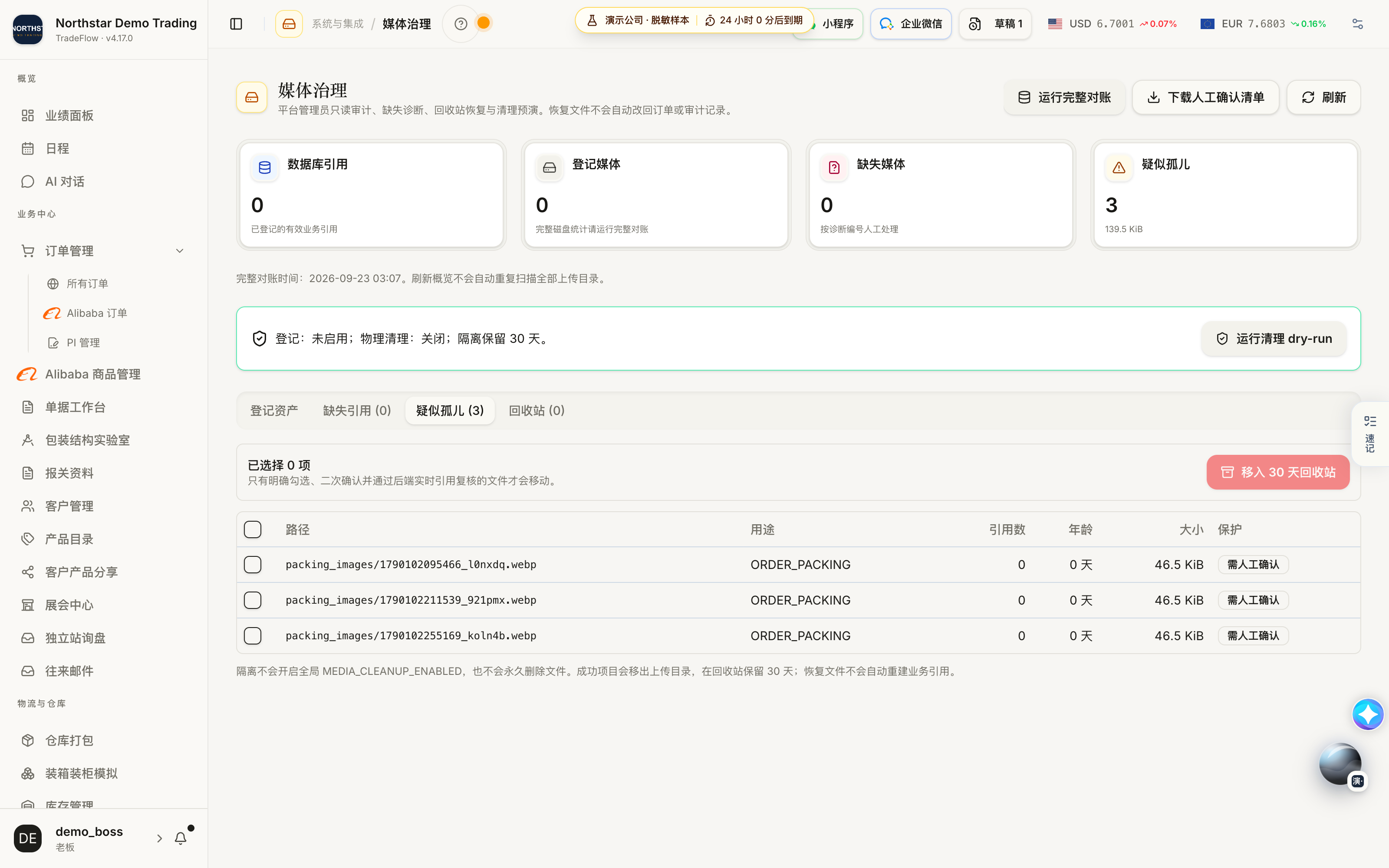Collapse the 订单管理 menu chevron

click(x=180, y=251)
